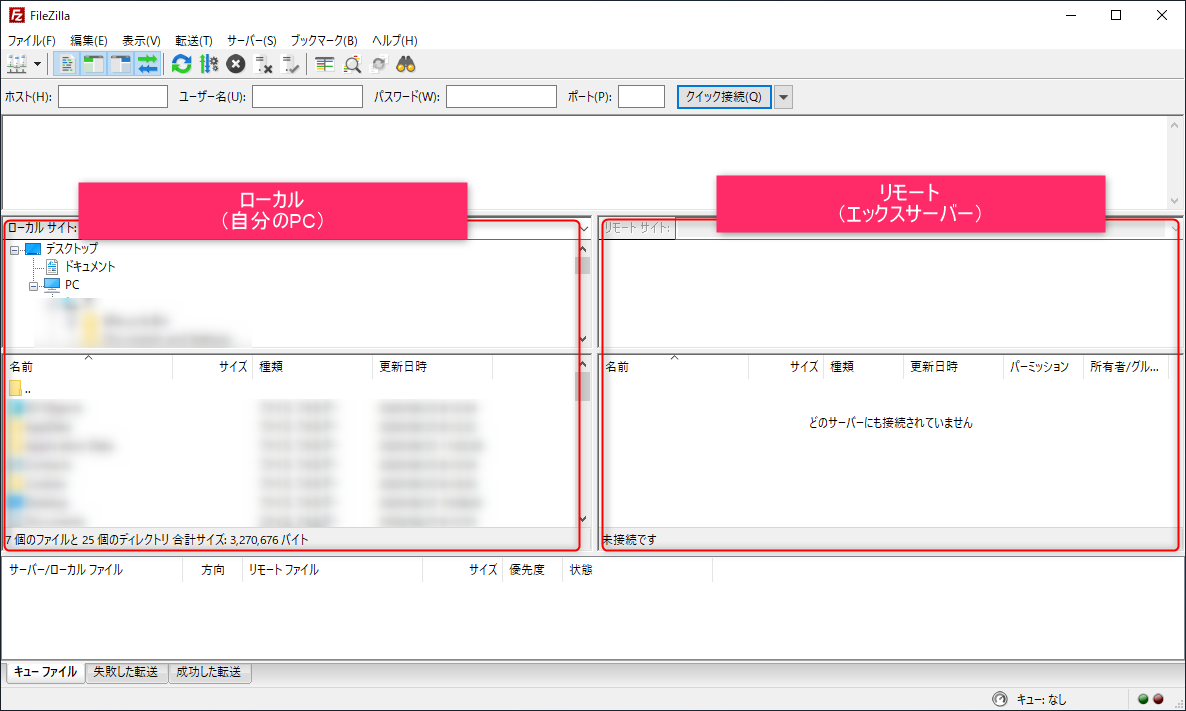Focus the パスワード(W) input field
The image size is (1186, 711).
(501, 97)
